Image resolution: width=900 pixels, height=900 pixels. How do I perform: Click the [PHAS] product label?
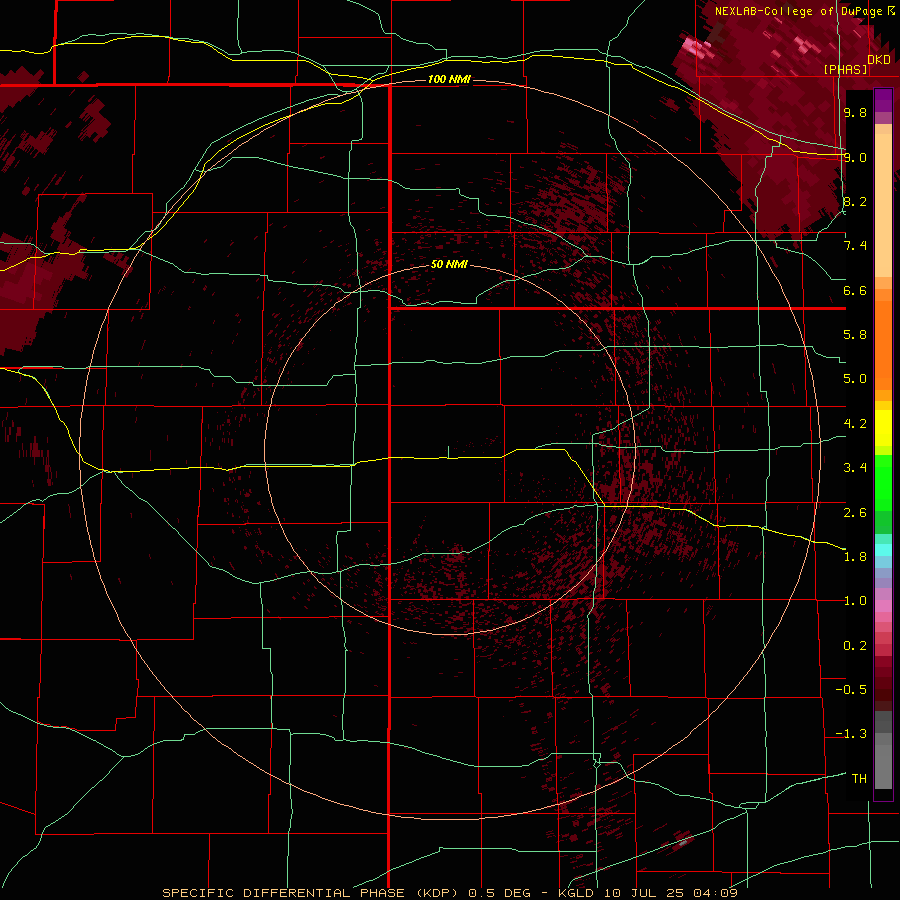coord(845,69)
